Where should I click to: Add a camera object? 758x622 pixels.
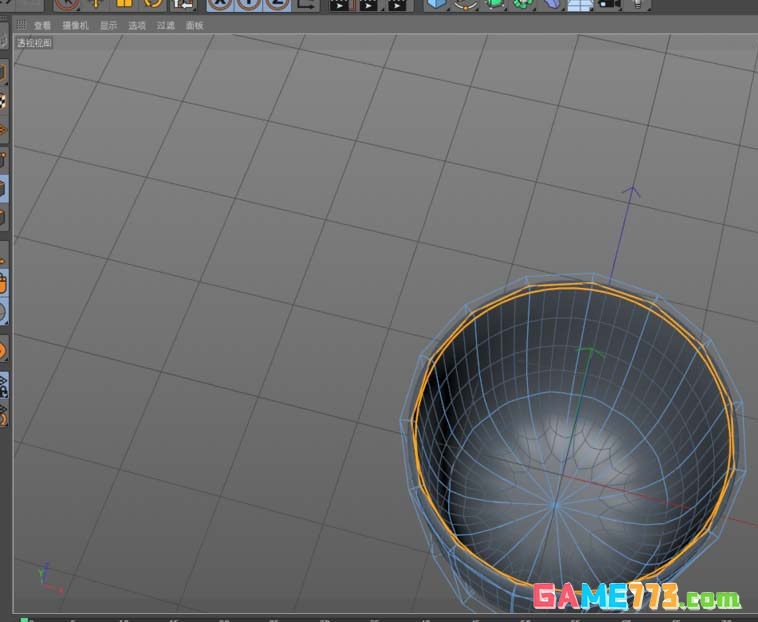click(609, 4)
